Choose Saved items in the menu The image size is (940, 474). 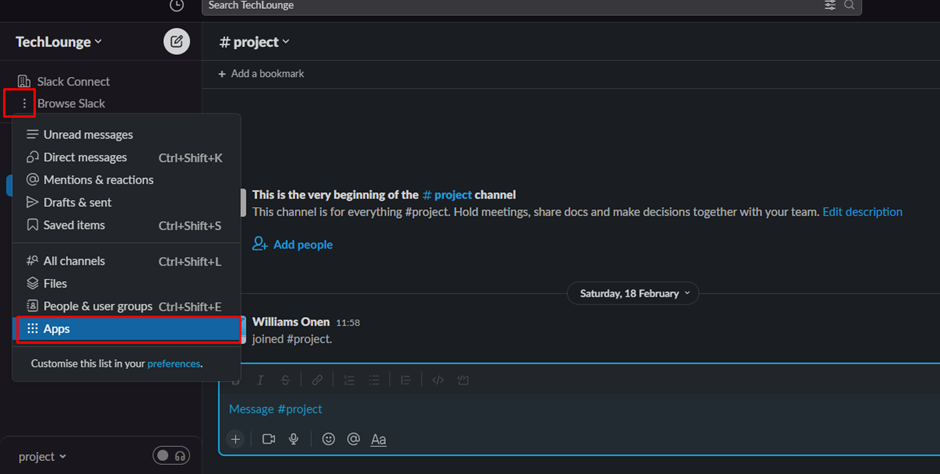tap(126, 225)
